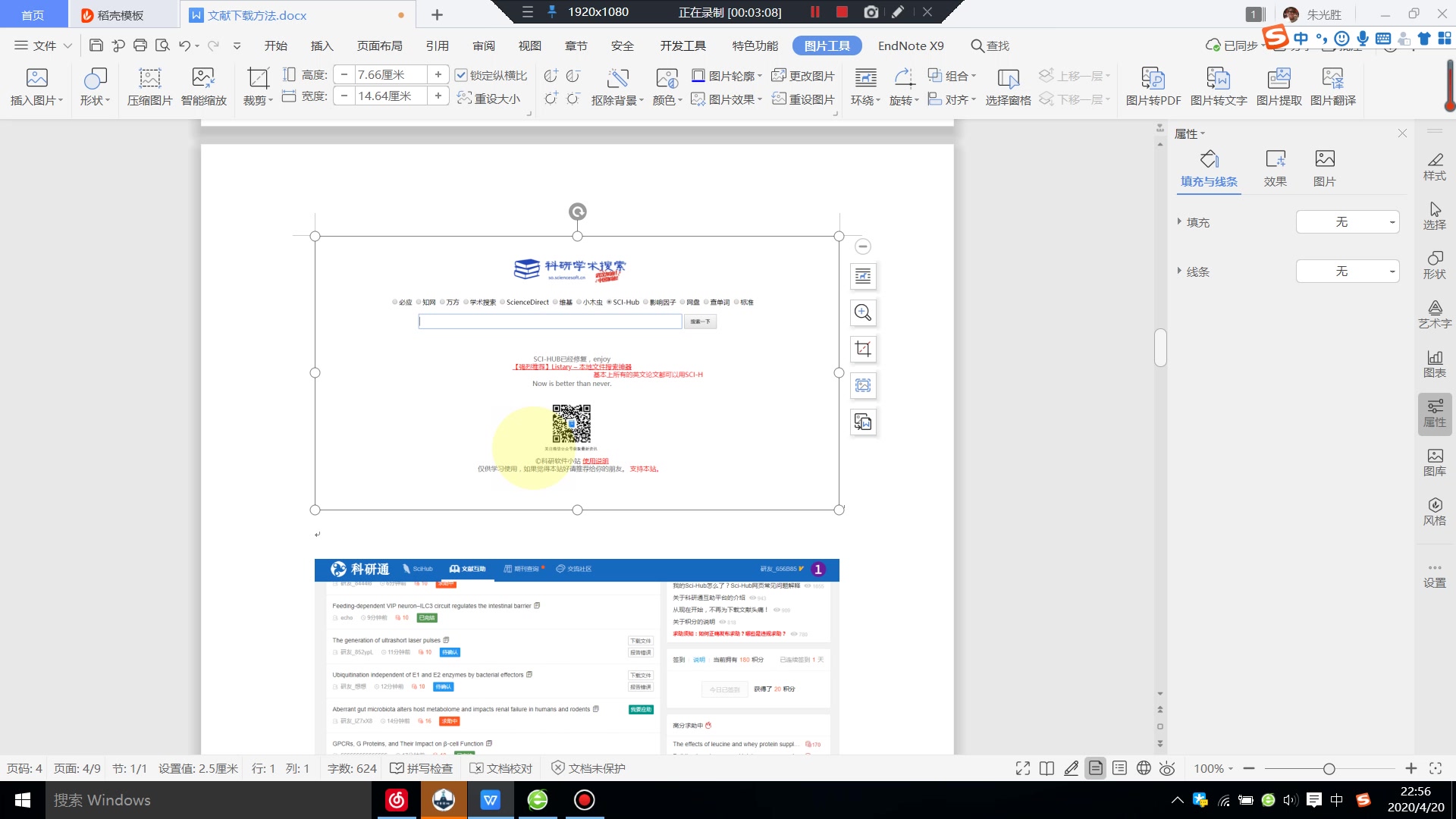Click the 查找 (Find) search button
This screenshot has height=819, width=1456.
click(990, 45)
